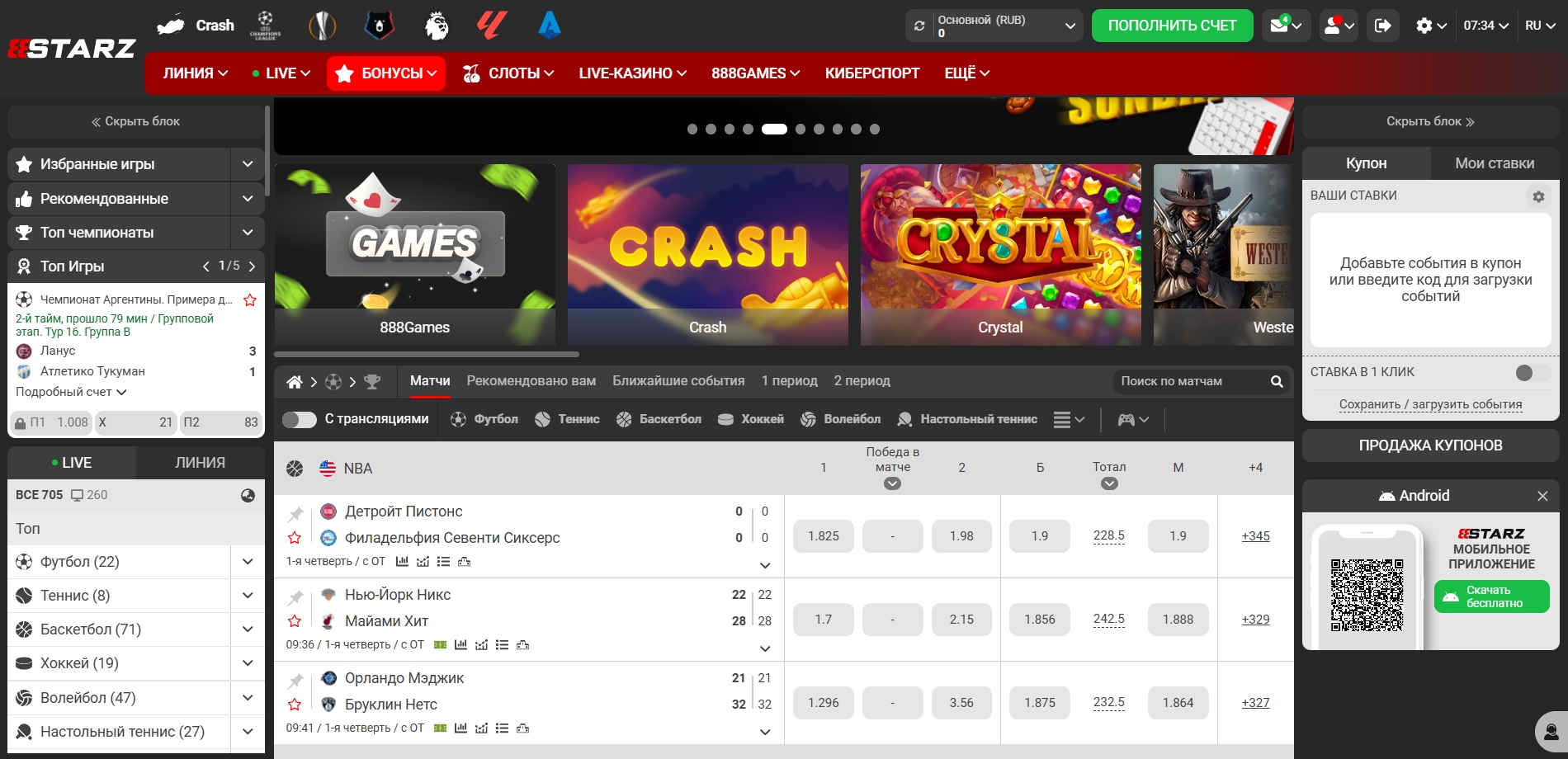Viewport: 1568px width, 759px height.
Task: Switch to 'Мои ставки' tab
Action: click(x=1494, y=163)
